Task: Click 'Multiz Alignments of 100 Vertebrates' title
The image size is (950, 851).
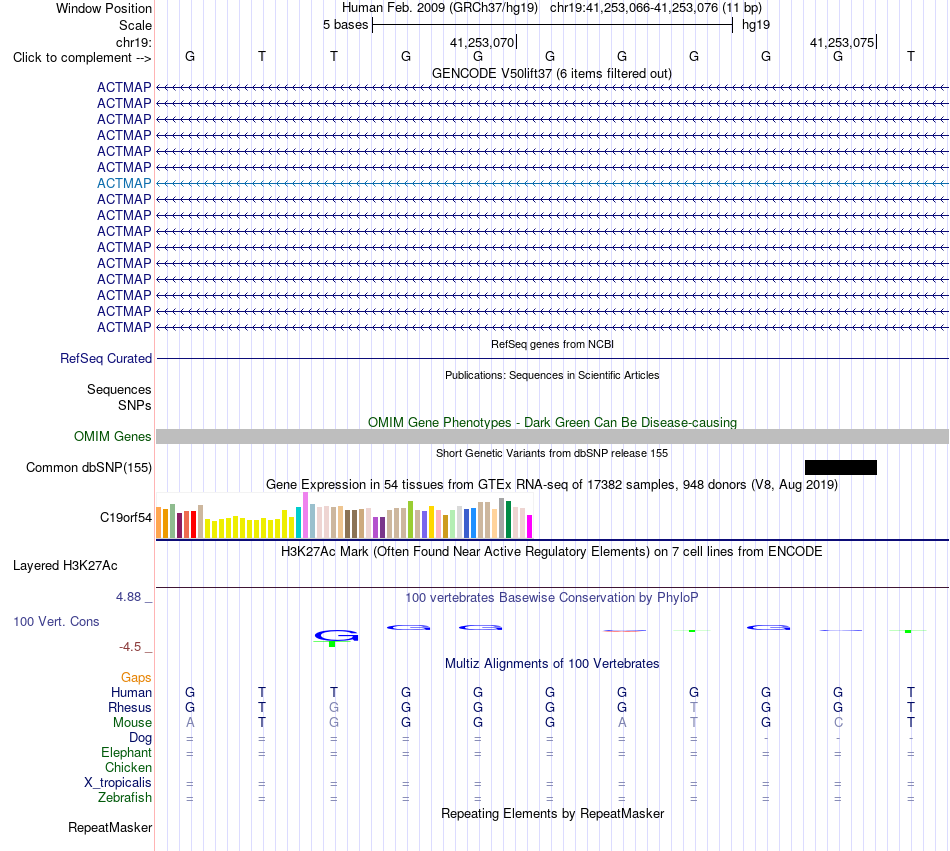Action: pos(552,664)
